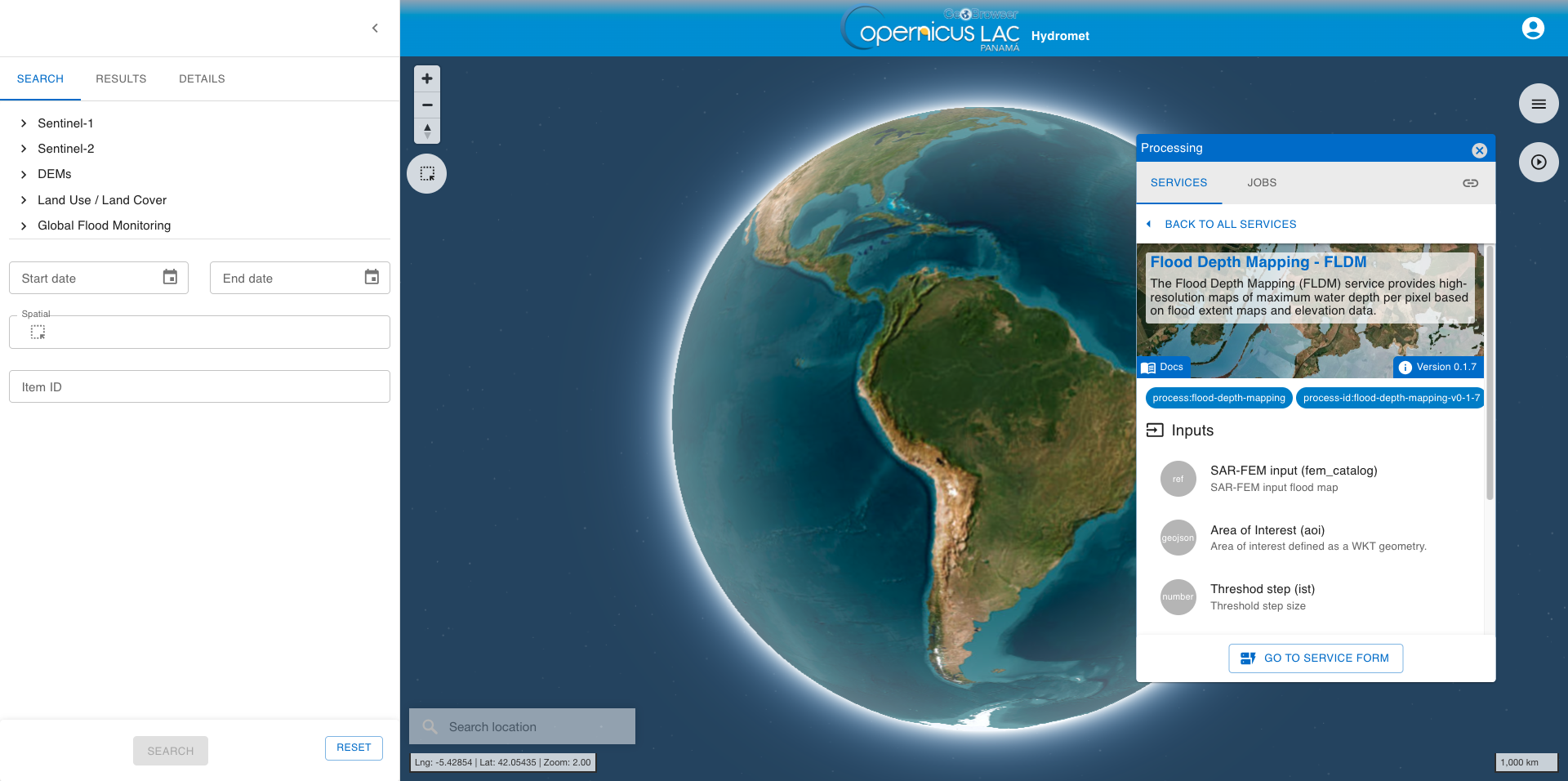Open Start date calendar picker

coord(170,278)
